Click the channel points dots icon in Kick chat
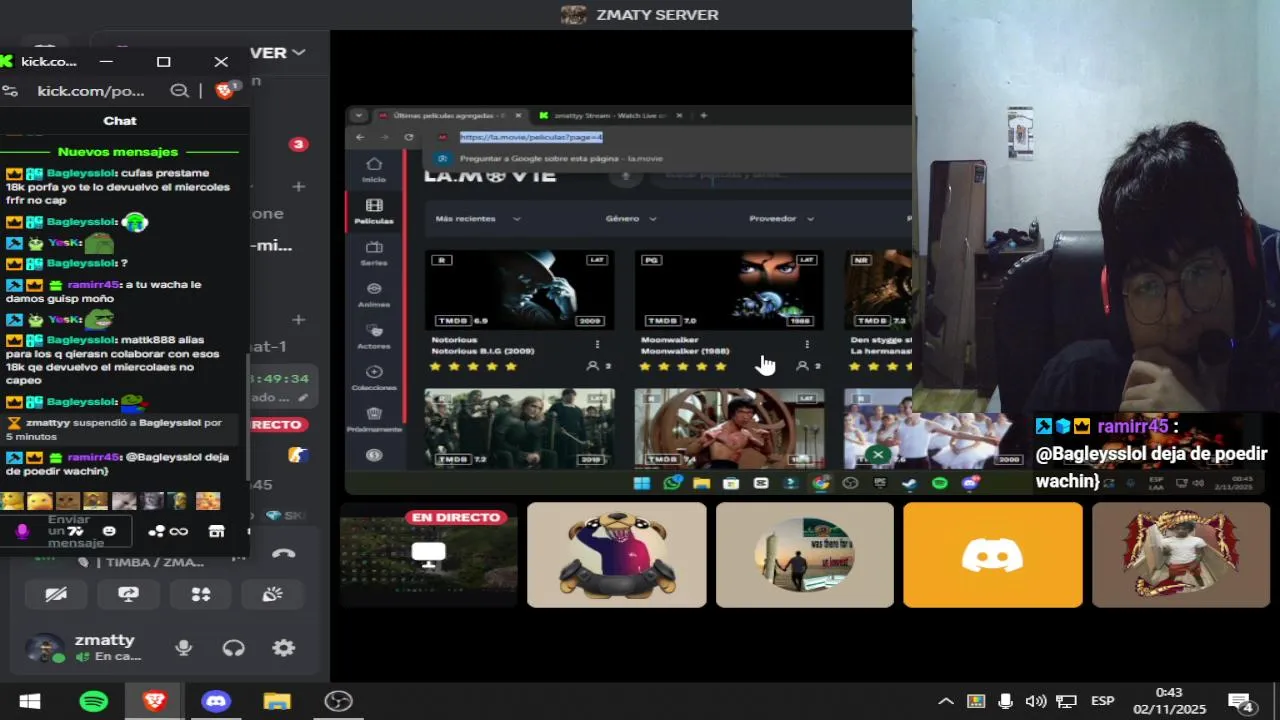 [157, 531]
